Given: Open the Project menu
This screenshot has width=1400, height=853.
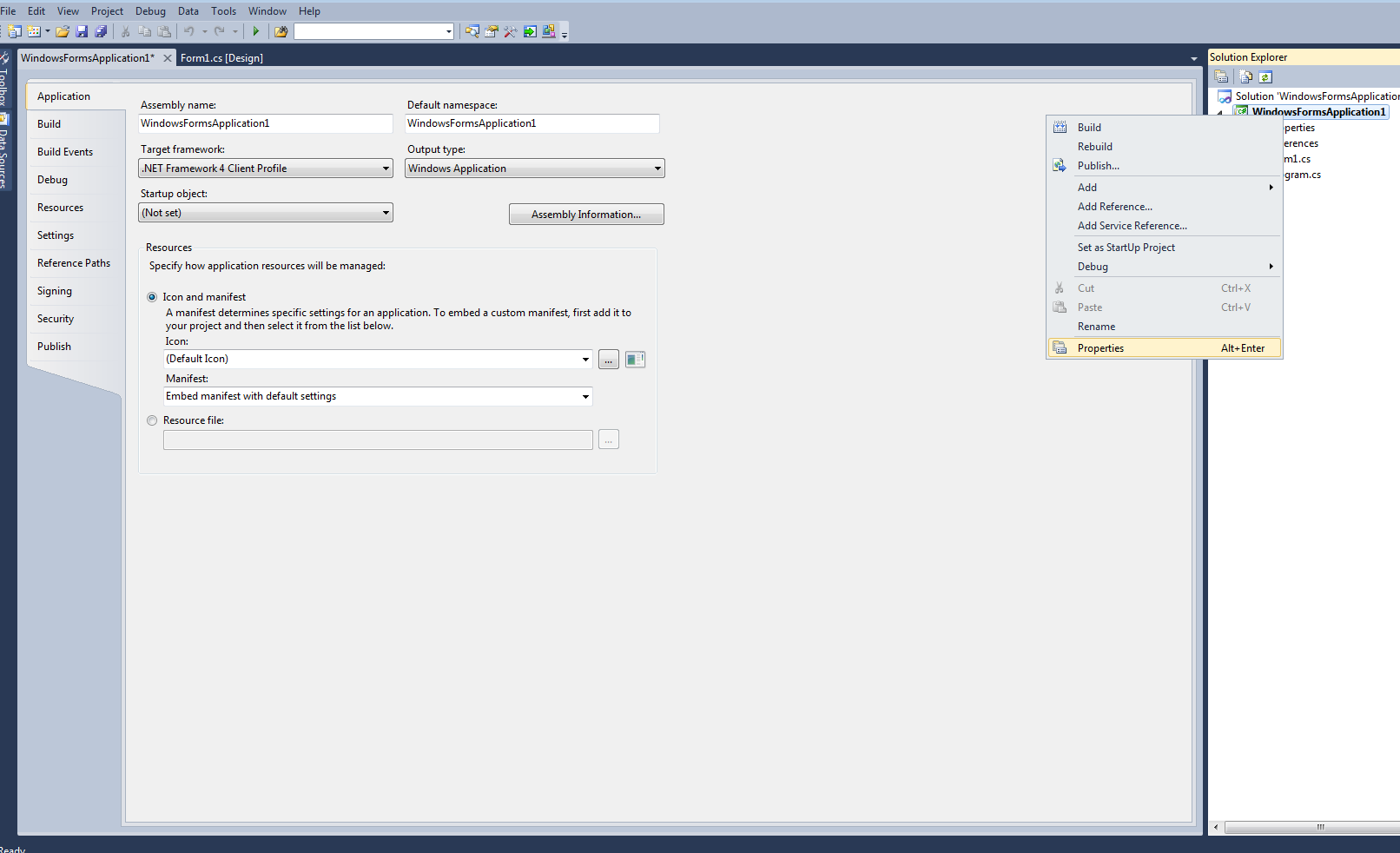Looking at the screenshot, I should tap(107, 11).
